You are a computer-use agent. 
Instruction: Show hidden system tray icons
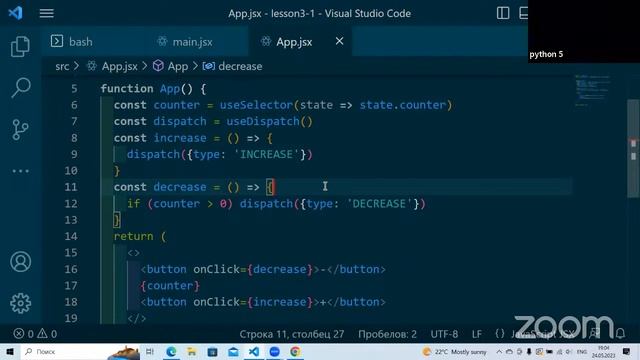pyautogui.click(x=499, y=351)
